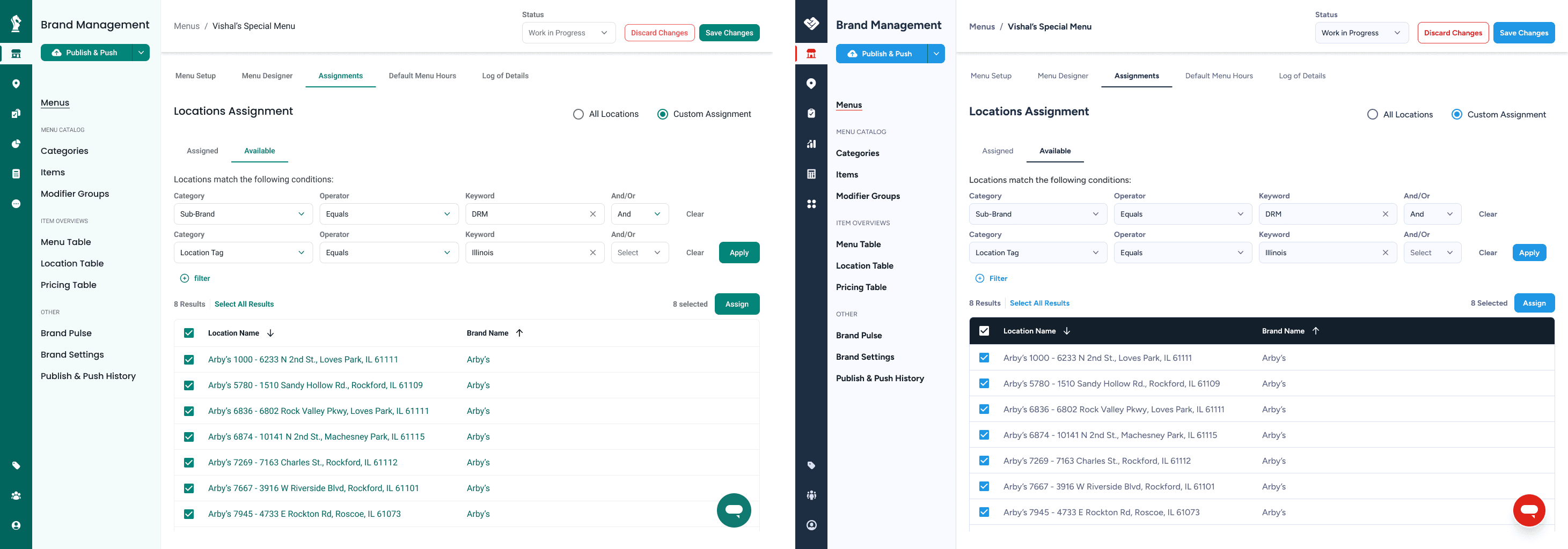
Task: Select the All Locations radio in the blue theme
Action: pyautogui.click(x=1373, y=114)
